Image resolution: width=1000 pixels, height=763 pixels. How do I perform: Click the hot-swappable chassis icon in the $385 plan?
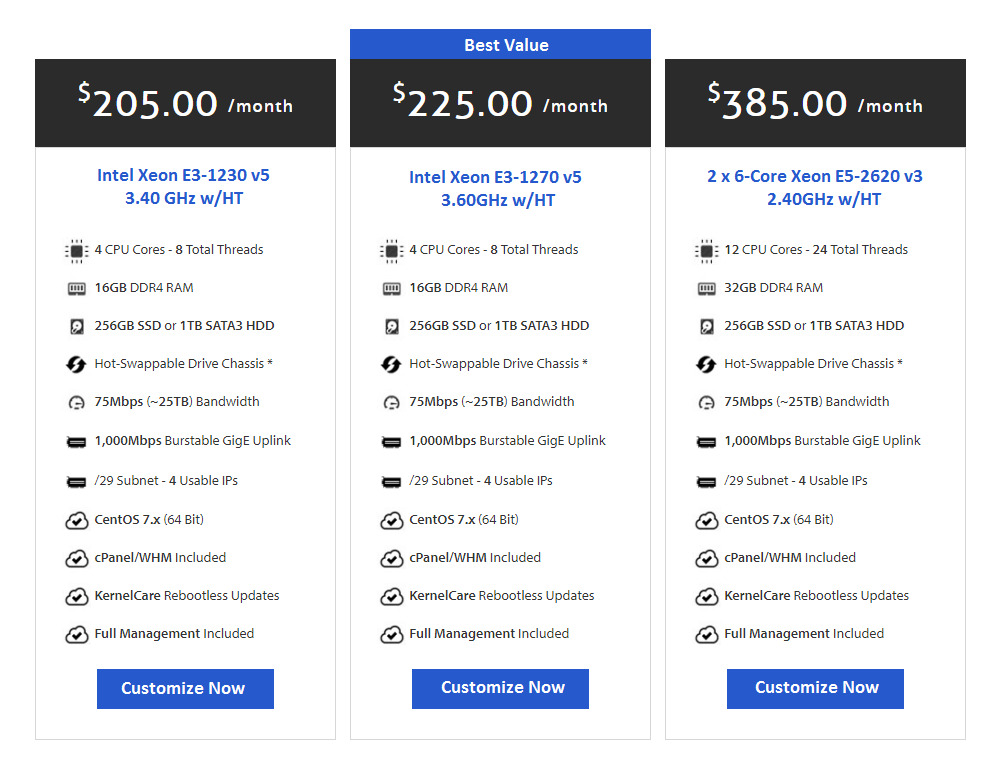tap(707, 364)
